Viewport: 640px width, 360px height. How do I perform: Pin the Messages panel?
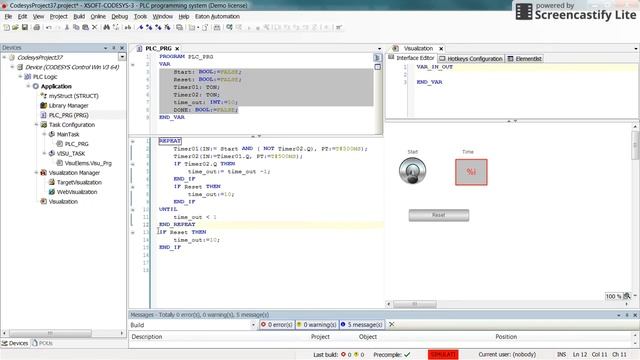click(x=627, y=315)
